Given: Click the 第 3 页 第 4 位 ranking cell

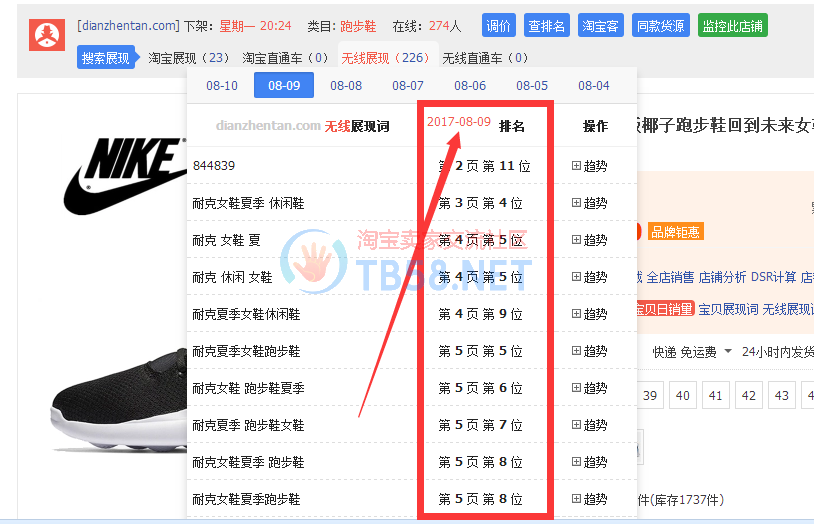Looking at the screenshot, I should click(x=480, y=203).
